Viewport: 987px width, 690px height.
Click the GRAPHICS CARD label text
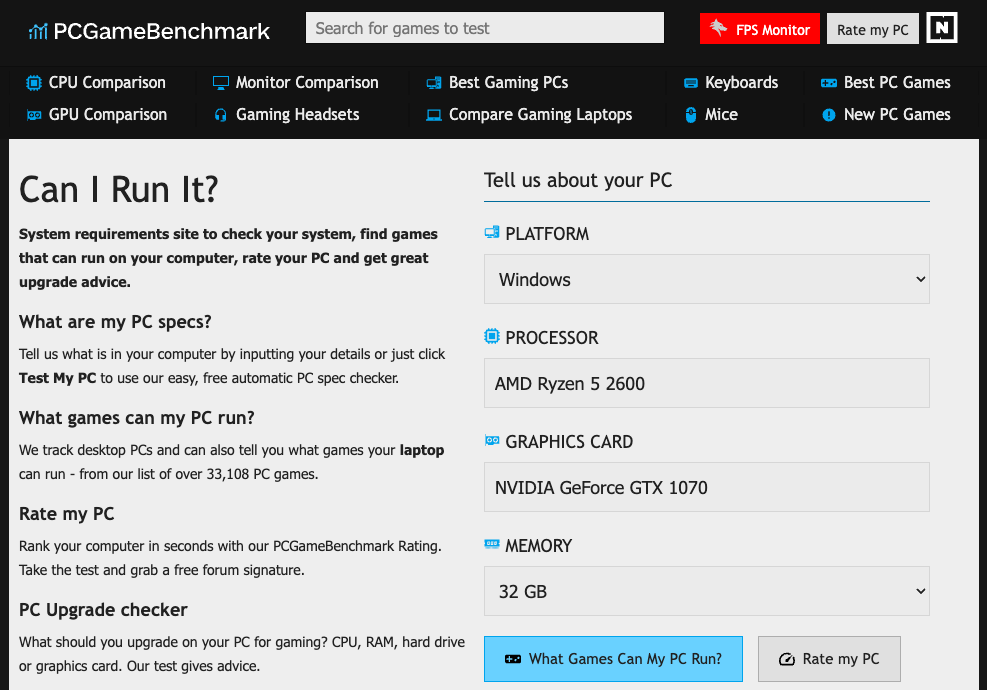(569, 441)
